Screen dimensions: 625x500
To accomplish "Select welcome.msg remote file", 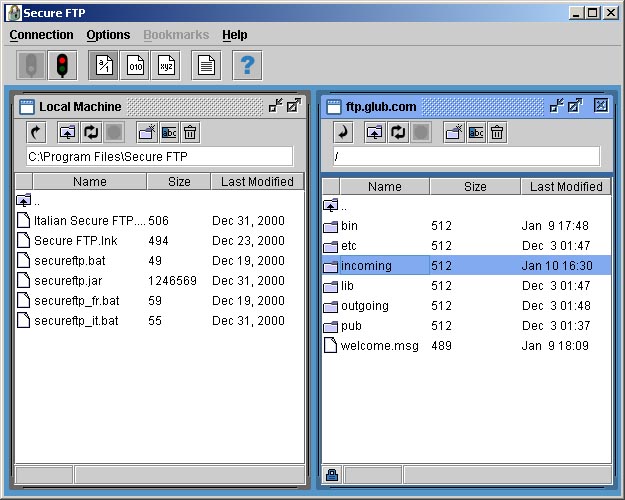I will pyautogui.click(x=466, y=345).
